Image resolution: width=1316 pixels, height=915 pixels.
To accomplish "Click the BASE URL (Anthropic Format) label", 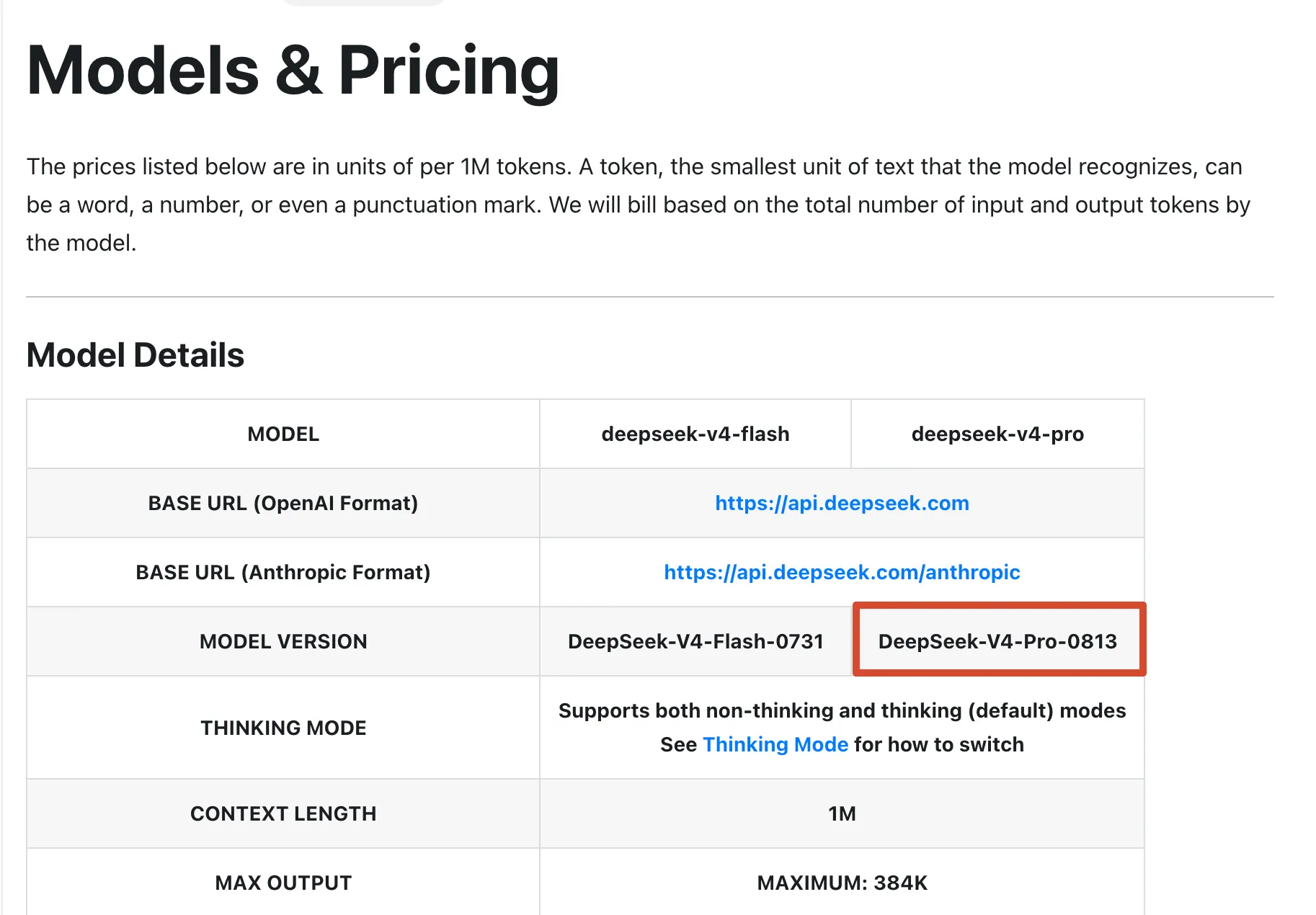I will coord(283,572).
